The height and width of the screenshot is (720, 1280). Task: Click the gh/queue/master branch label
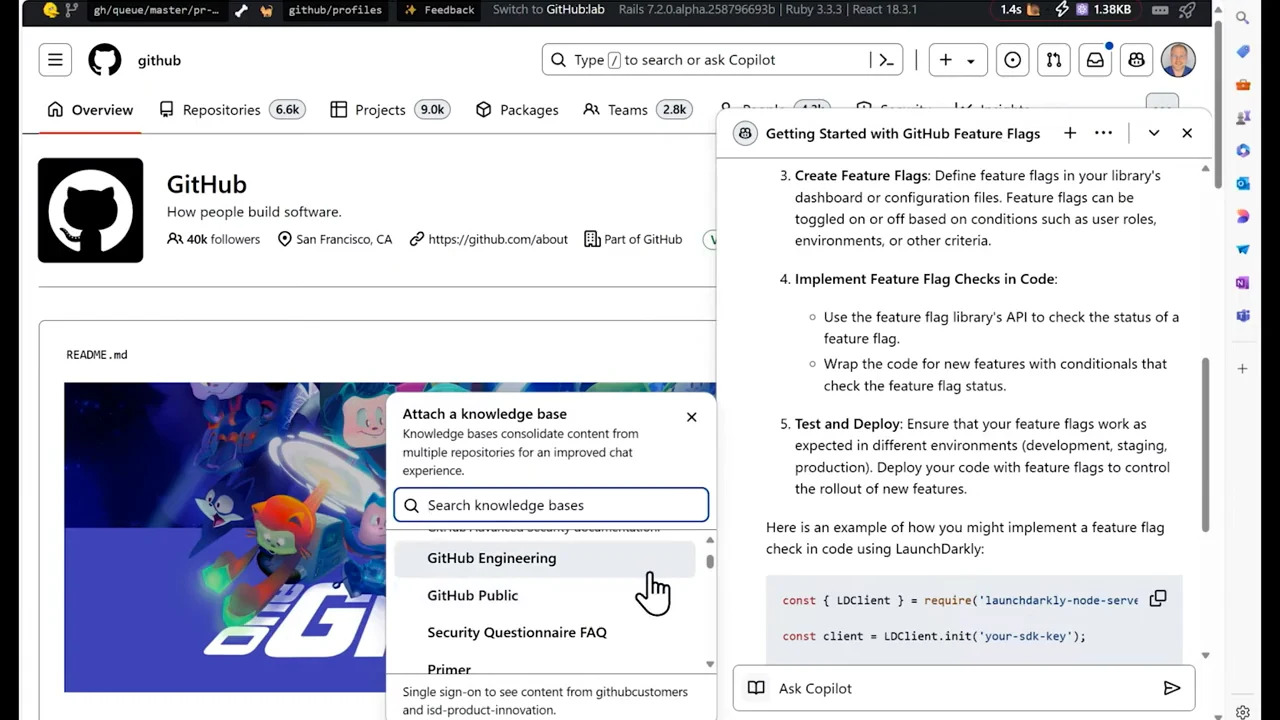156,10
